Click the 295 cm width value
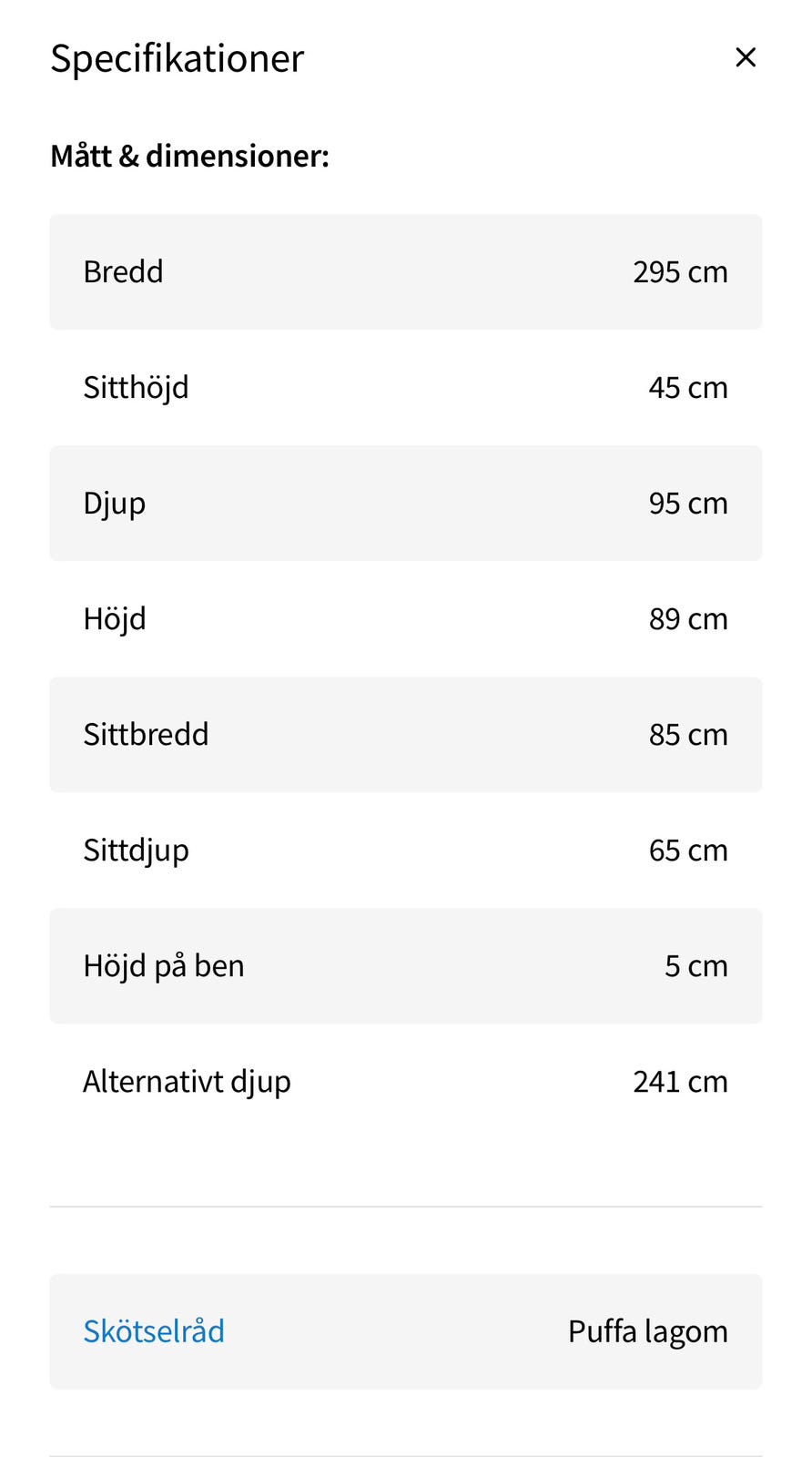The image size is (812, 1457). tap(680, 271)
